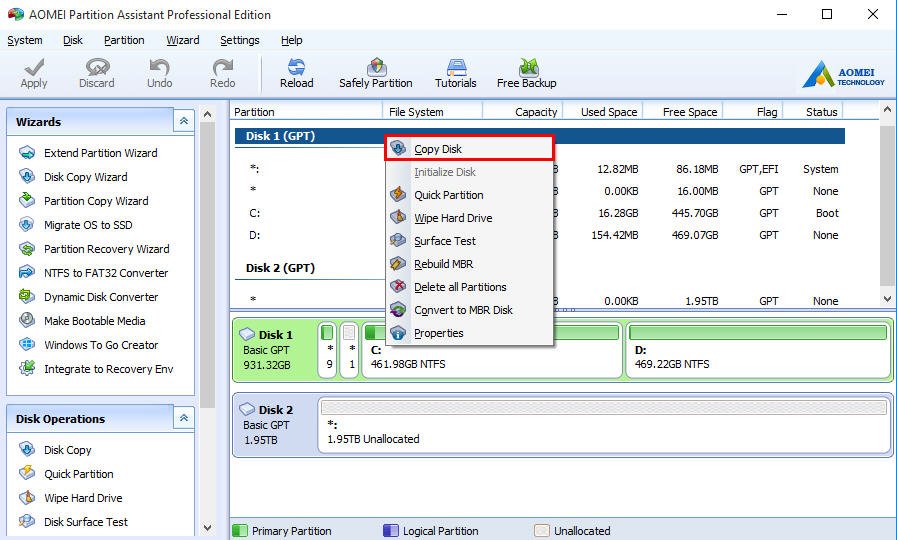Click the Unallocated legend swatch

tap(542, 530)
